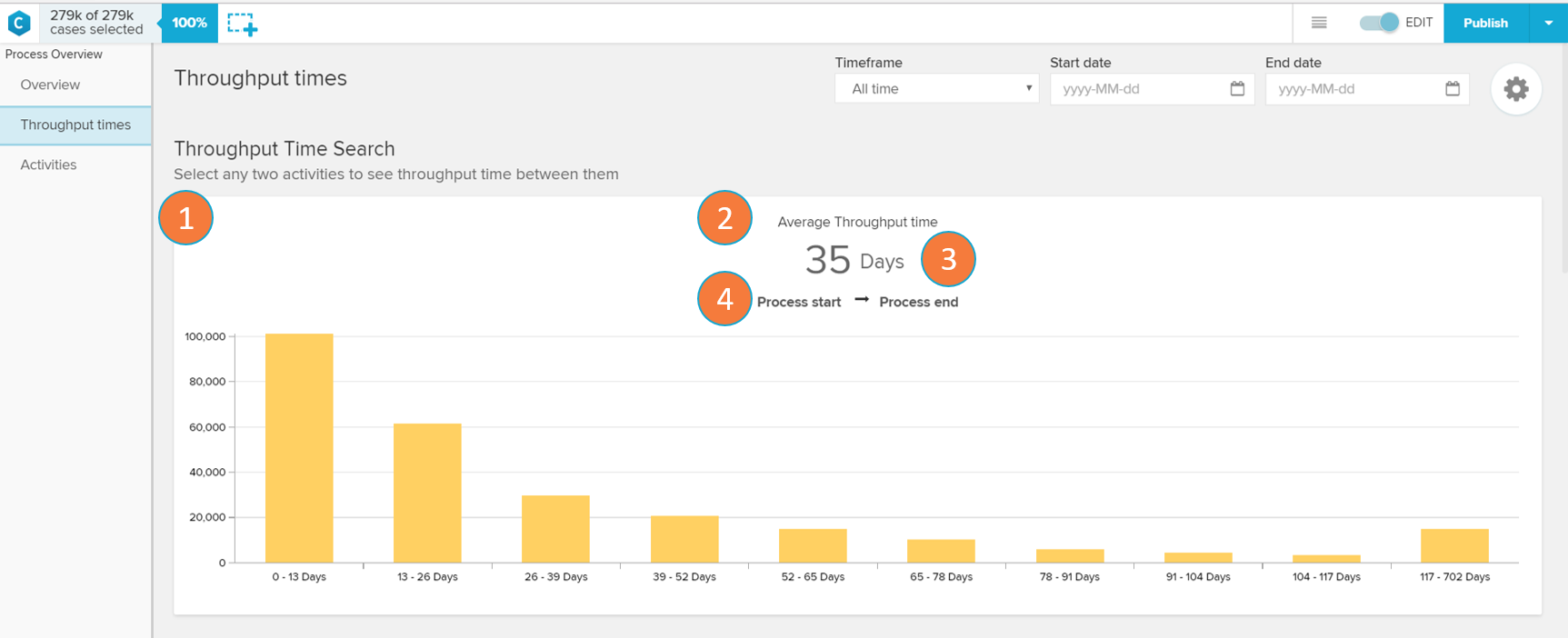1568x638 pixels.
Task: Open settings via the gear icon
Action: [1515, 89]
